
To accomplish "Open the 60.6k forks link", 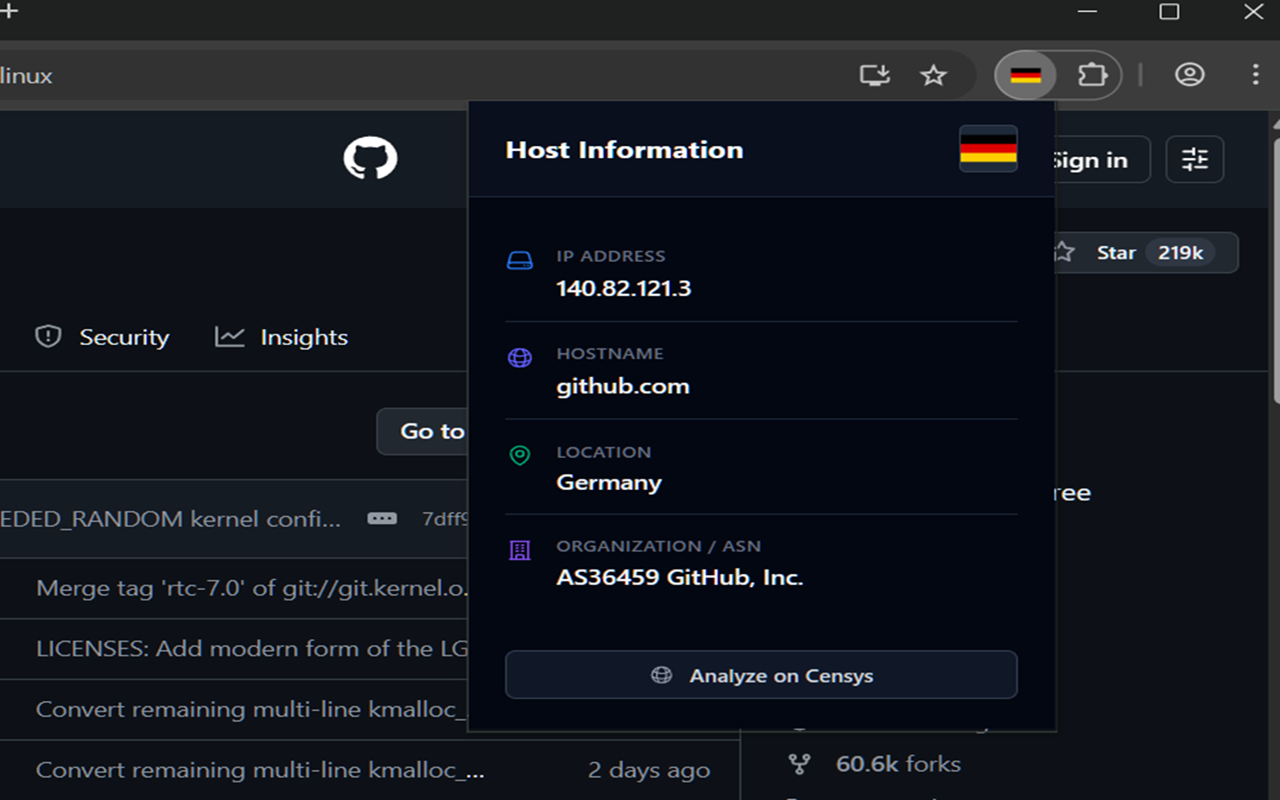I will [x=898, y=764].
